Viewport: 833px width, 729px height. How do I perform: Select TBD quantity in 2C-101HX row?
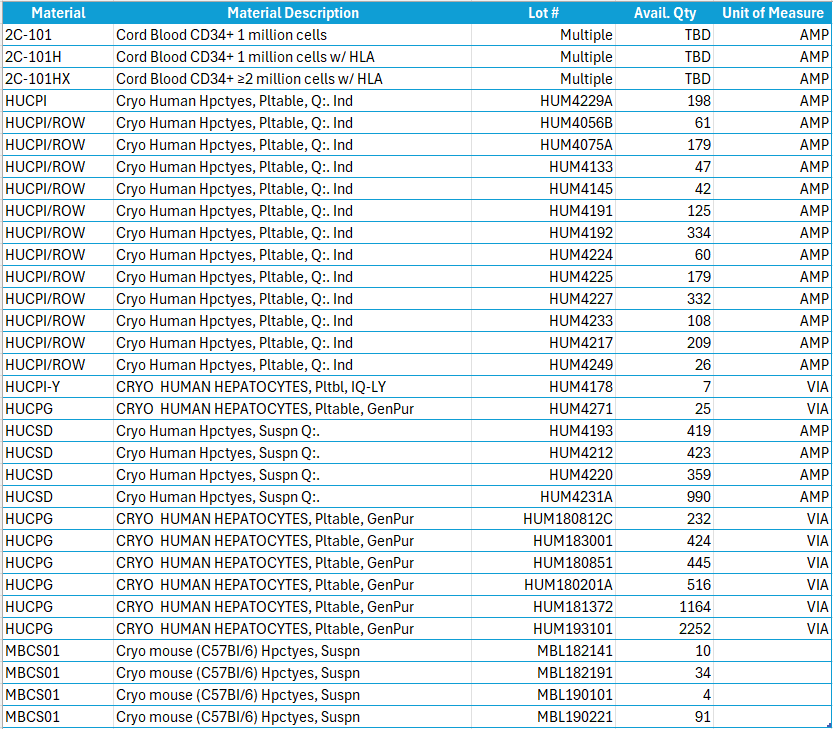click(x=664, y=79)
